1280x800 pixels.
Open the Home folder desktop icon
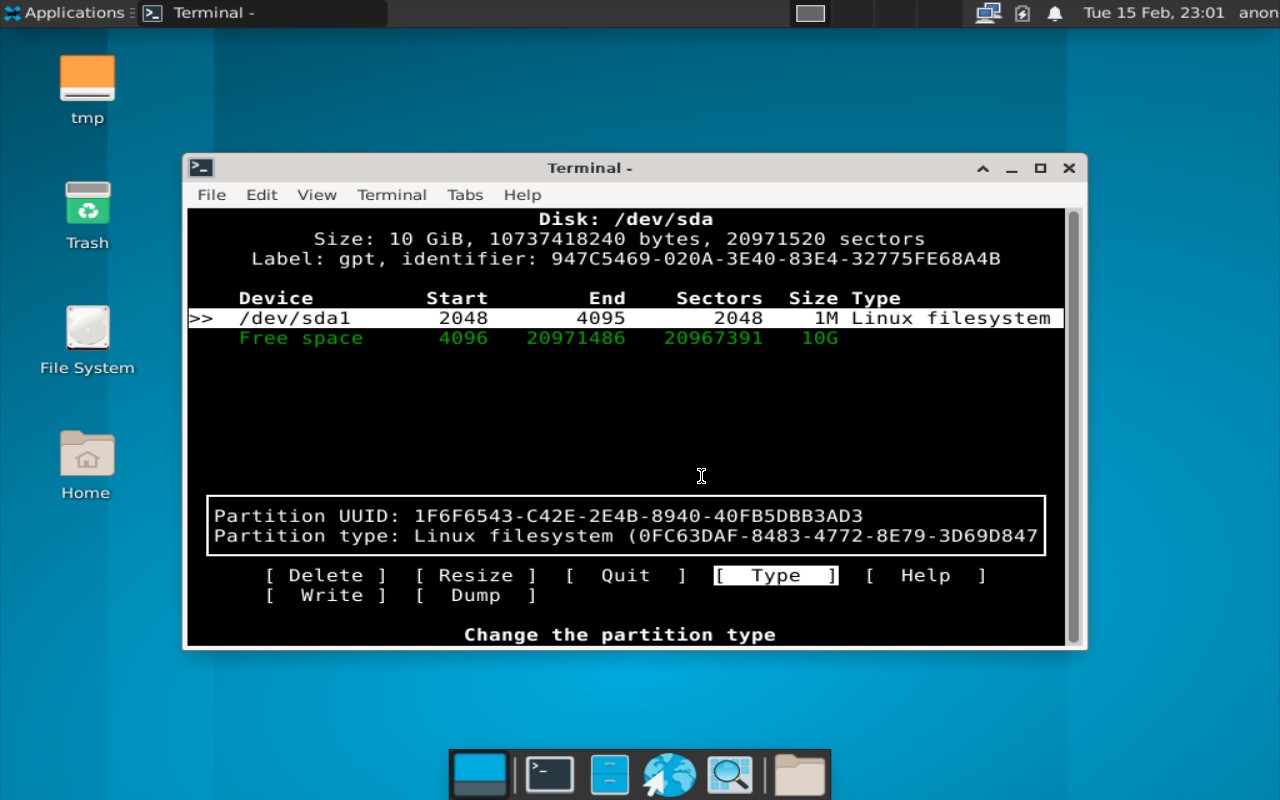click(x=87, y=465)
